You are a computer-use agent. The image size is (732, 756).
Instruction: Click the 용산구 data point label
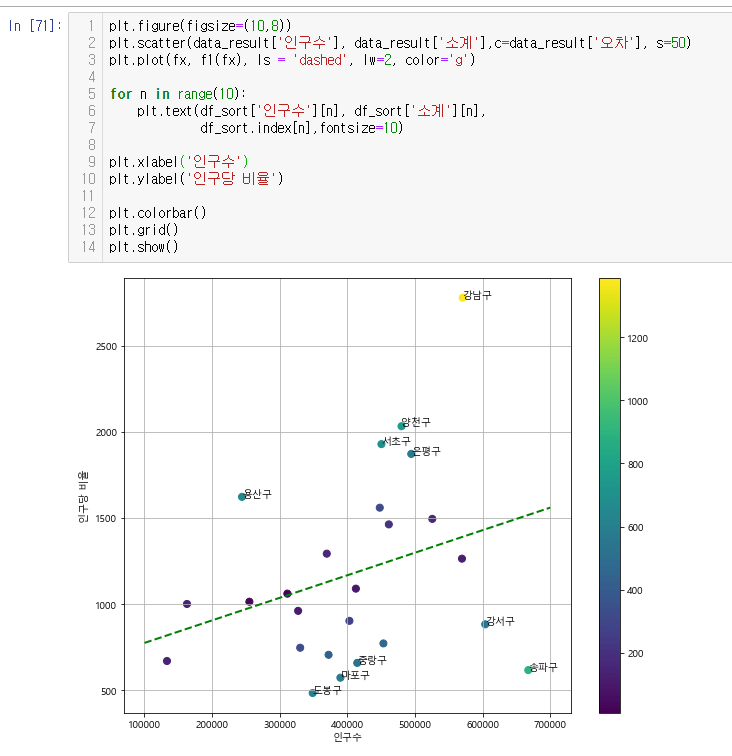pyautogui.click(x=257, y=494)
